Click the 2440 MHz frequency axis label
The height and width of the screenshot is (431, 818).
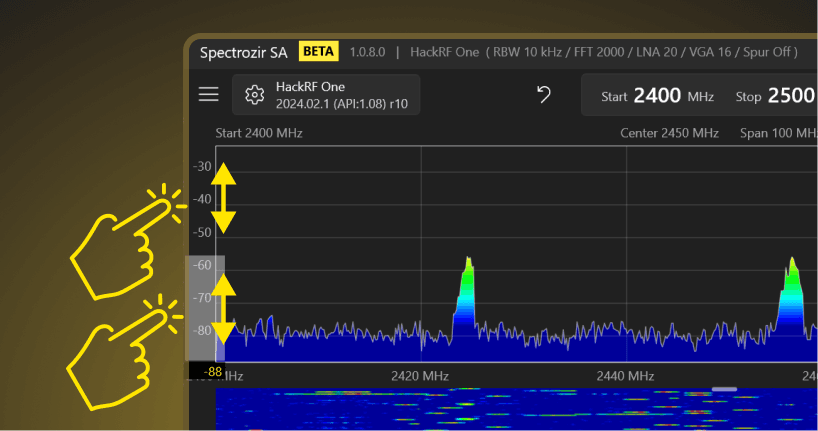pyautogui.click(x=626, y=376)
